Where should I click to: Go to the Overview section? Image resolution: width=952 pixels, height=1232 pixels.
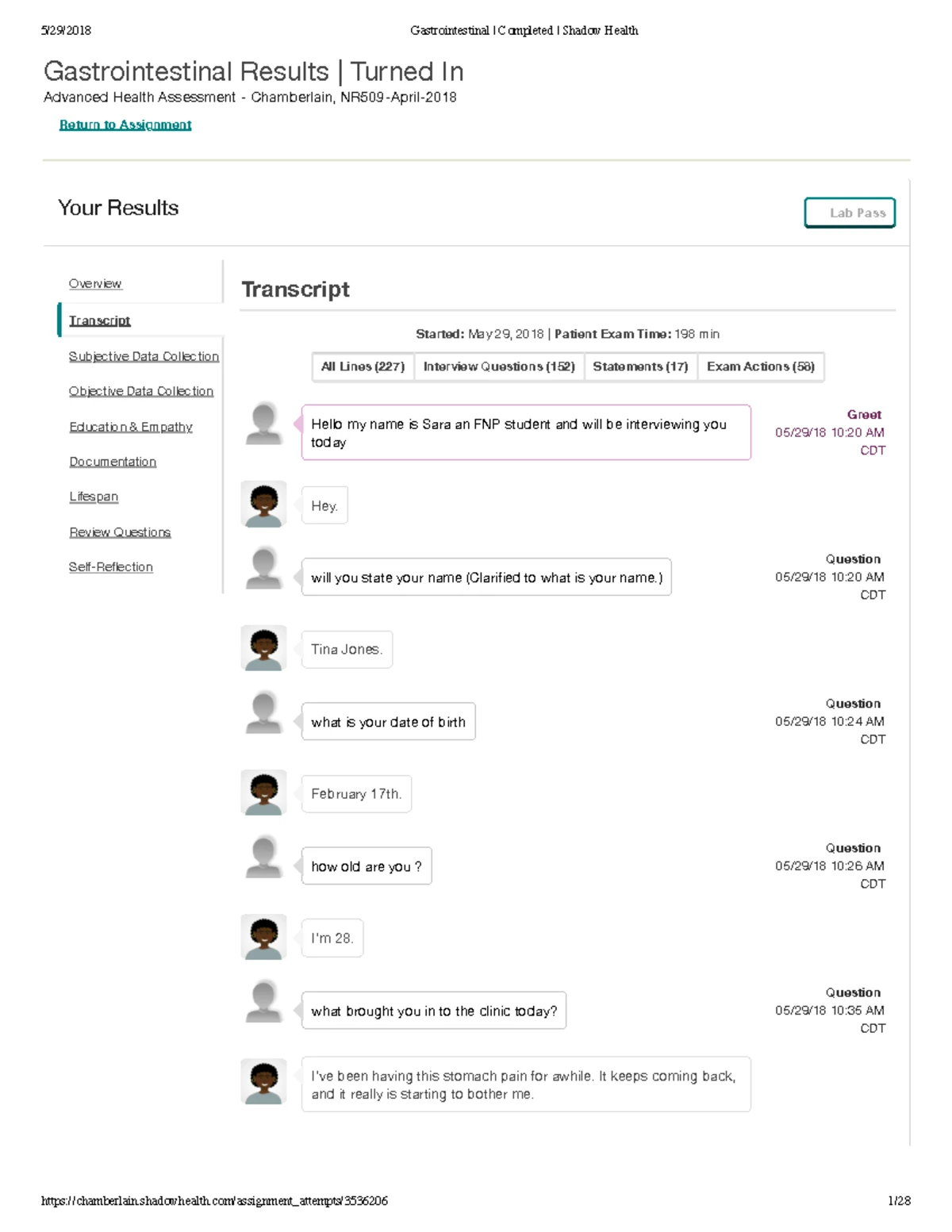point(95,284)
